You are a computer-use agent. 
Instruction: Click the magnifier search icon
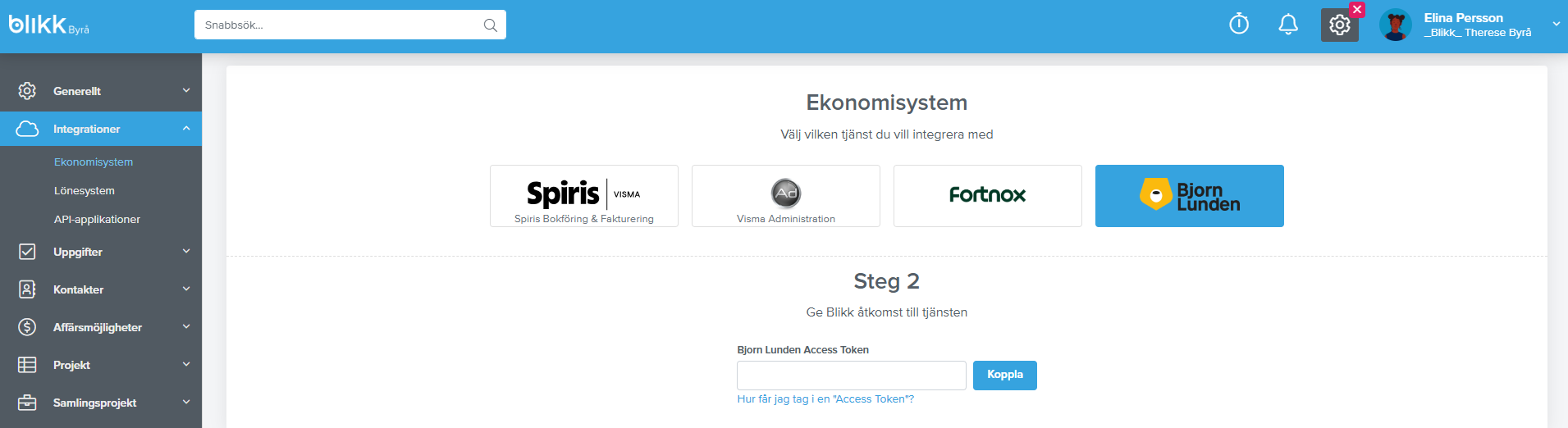click(491, 25)
